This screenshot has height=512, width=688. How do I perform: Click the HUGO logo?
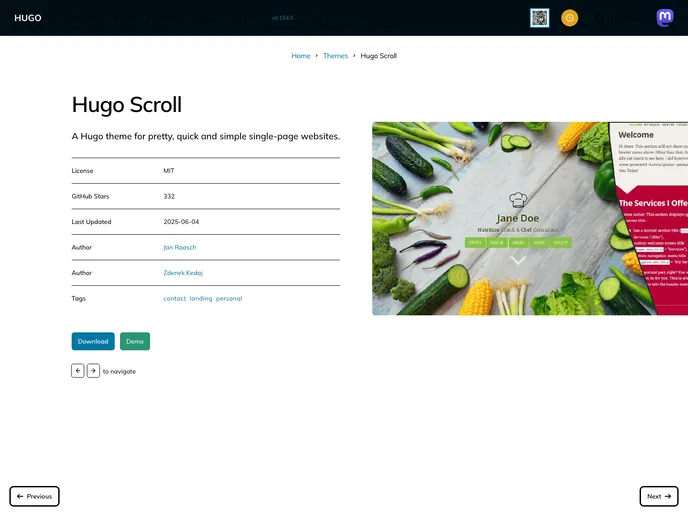28,18
